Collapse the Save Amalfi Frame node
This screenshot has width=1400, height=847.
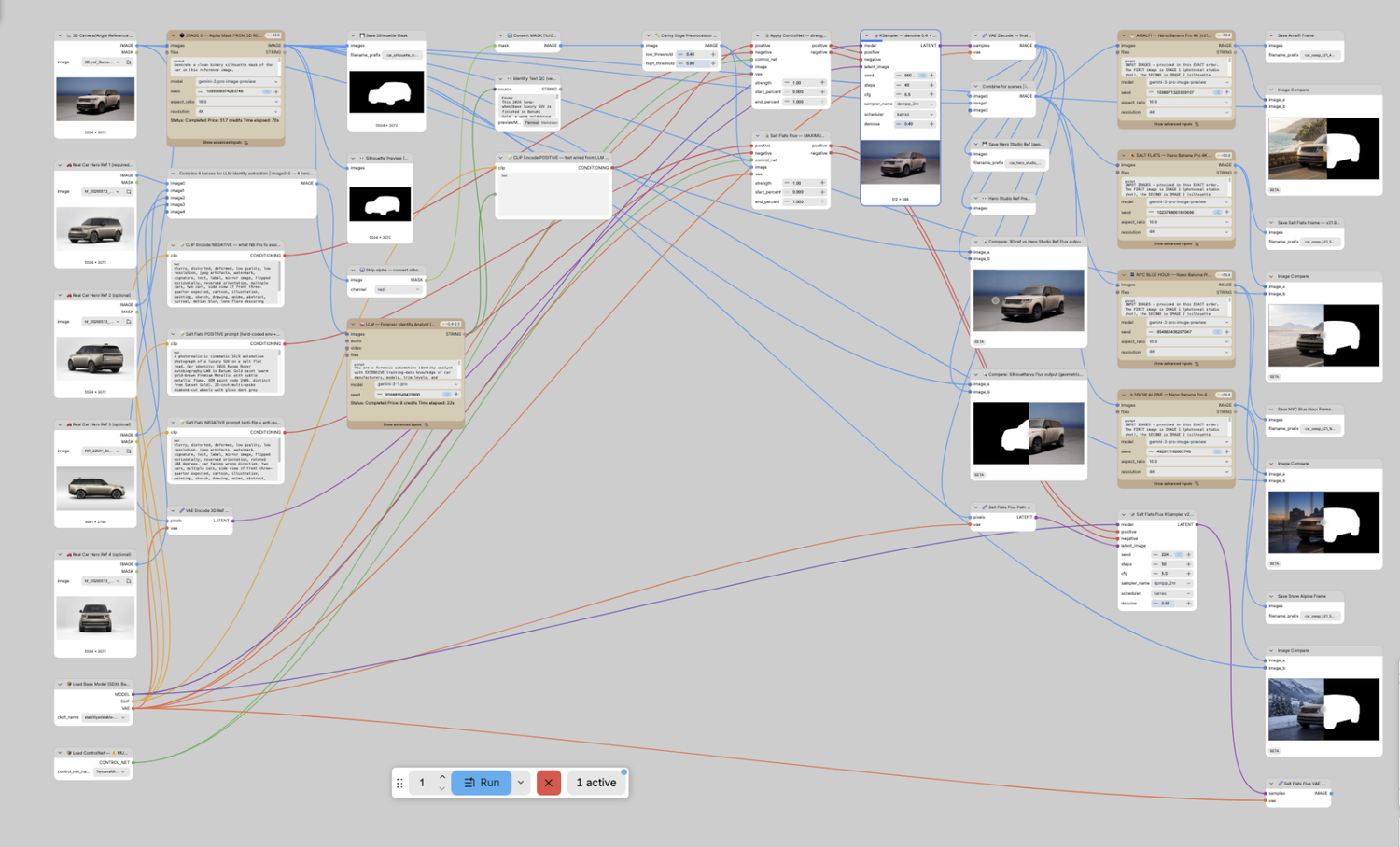(x=1270, y=35)
